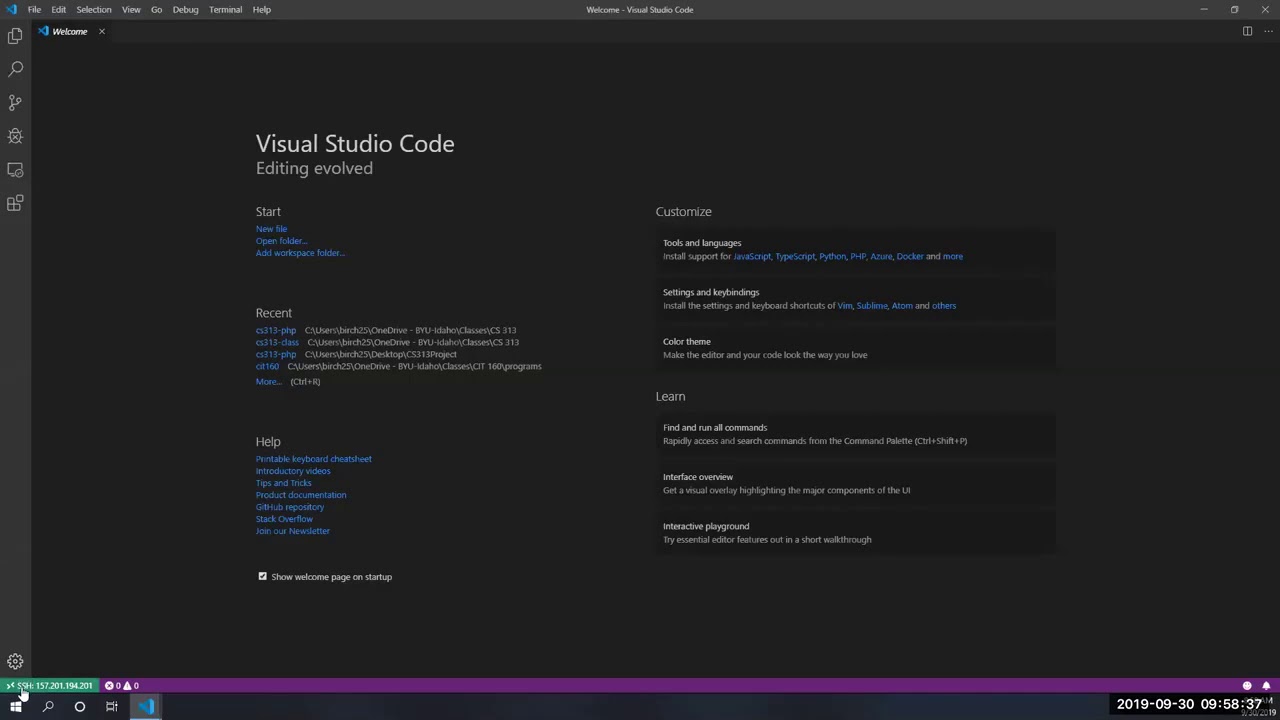This screenshot has height=720, width=1280.
Task: Open GitHub repository link
Action: coord(290,507)
